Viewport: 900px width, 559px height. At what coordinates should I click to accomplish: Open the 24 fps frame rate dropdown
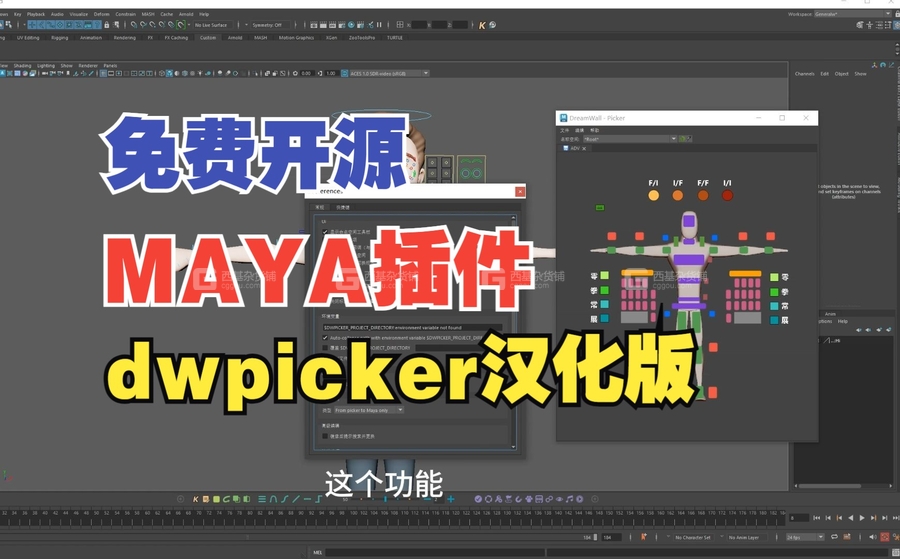pyautogui.click(x=805, y=537)
